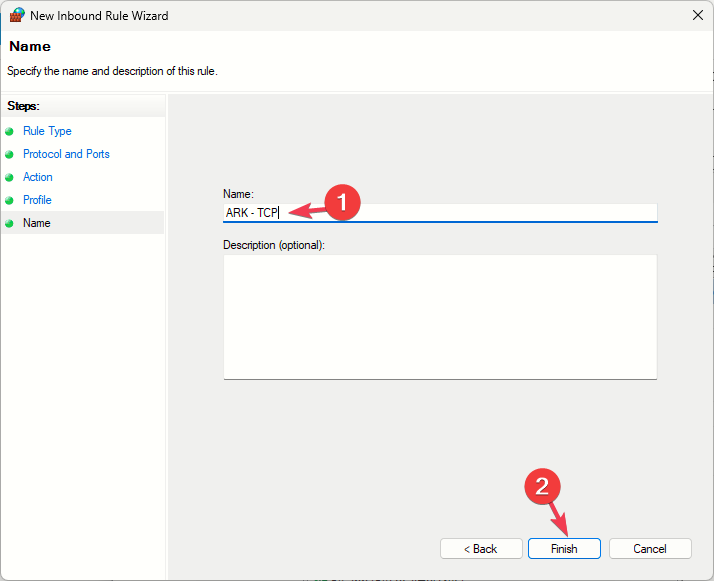Image resolution: width=714 pixels, height=581 pixels.
Task: Select the Profile step in the sidebar
Action: pyautogui.click(x=37, y=200)
